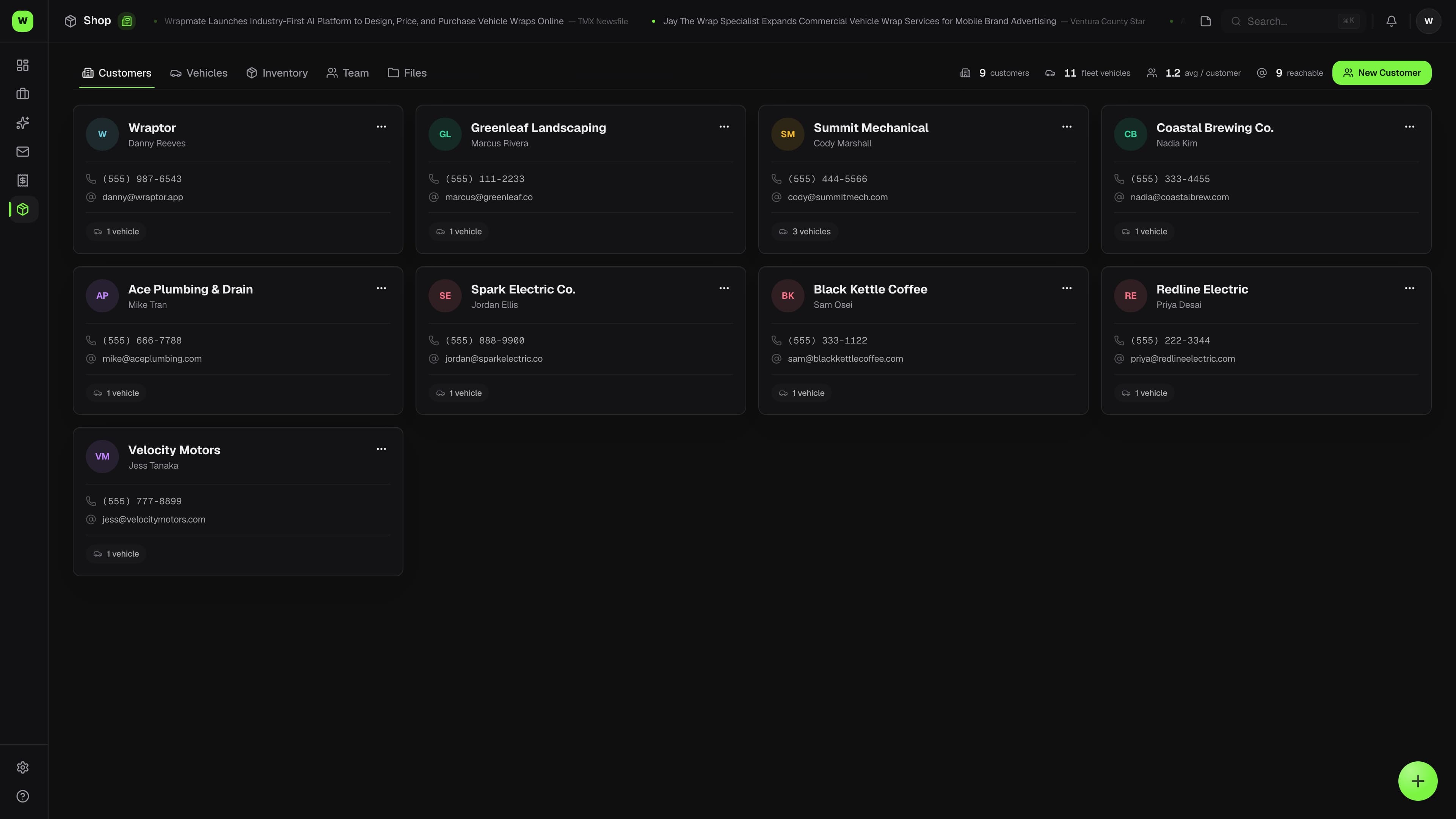Switch to the Inventory tab

(277, 73)
